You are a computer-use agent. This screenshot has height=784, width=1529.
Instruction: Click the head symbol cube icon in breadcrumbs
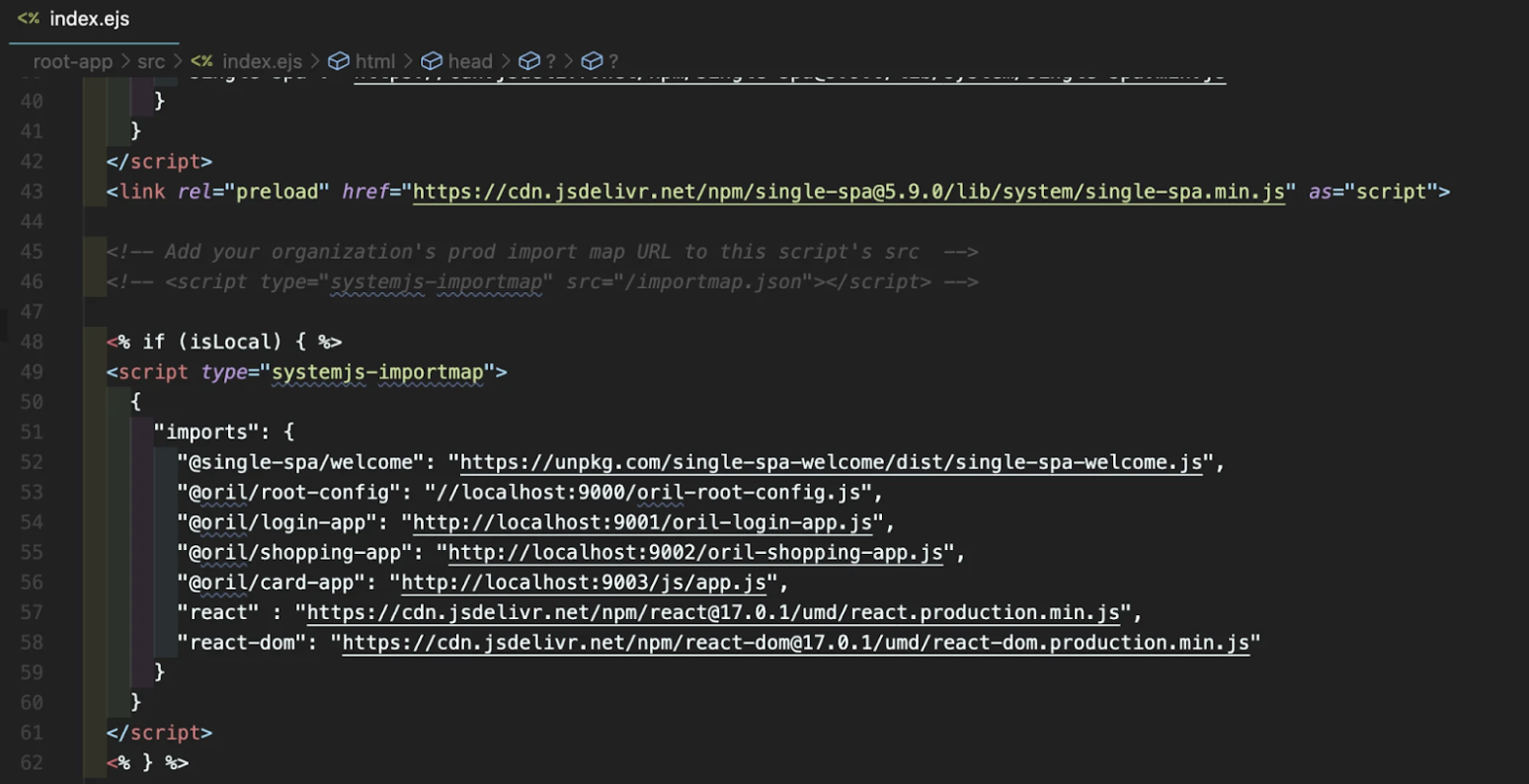432,61
